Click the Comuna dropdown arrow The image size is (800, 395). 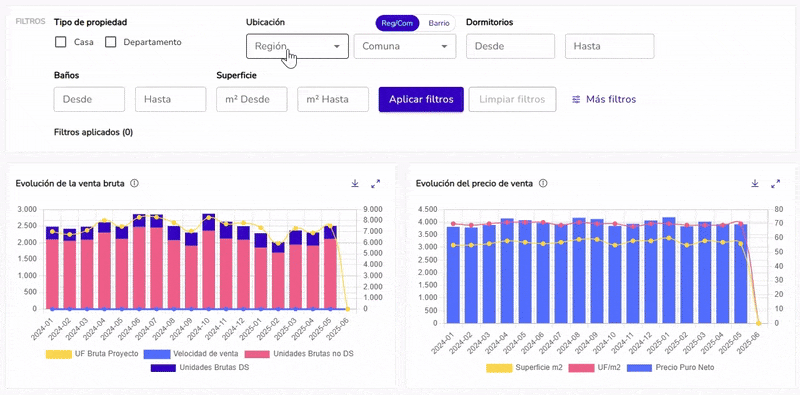[x=444, y=46]
